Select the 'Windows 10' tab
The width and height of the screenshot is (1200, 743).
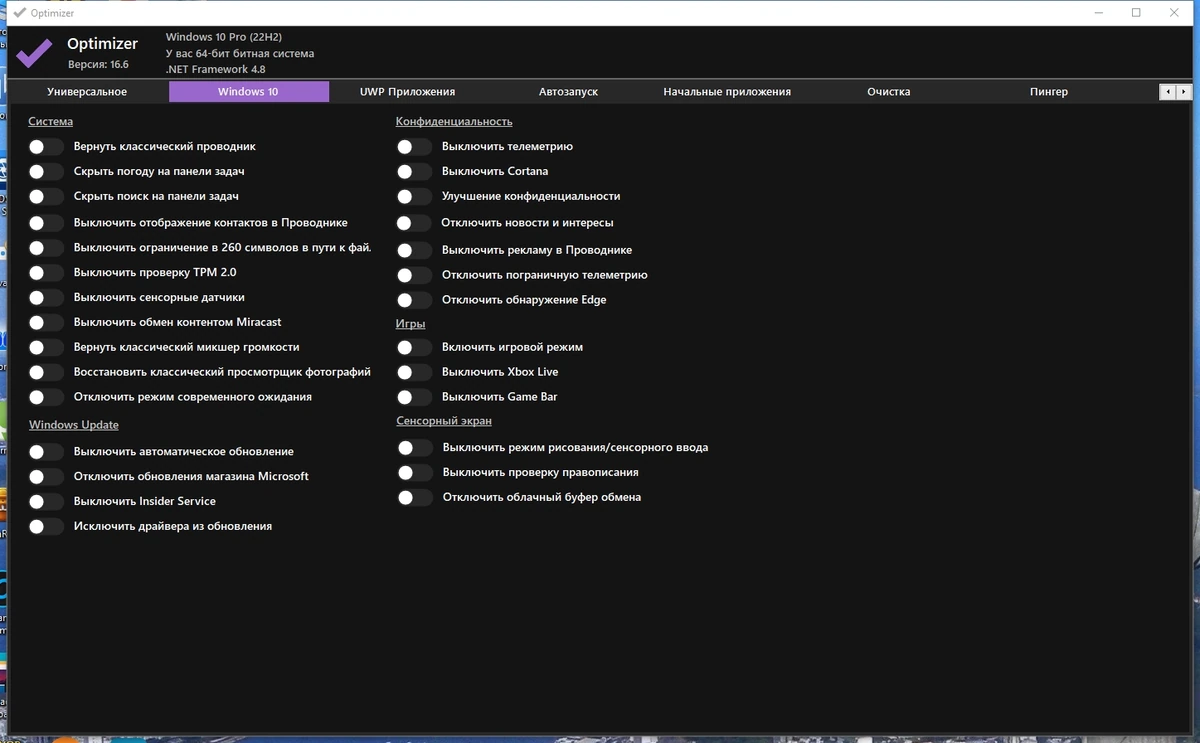pos(249,92)
